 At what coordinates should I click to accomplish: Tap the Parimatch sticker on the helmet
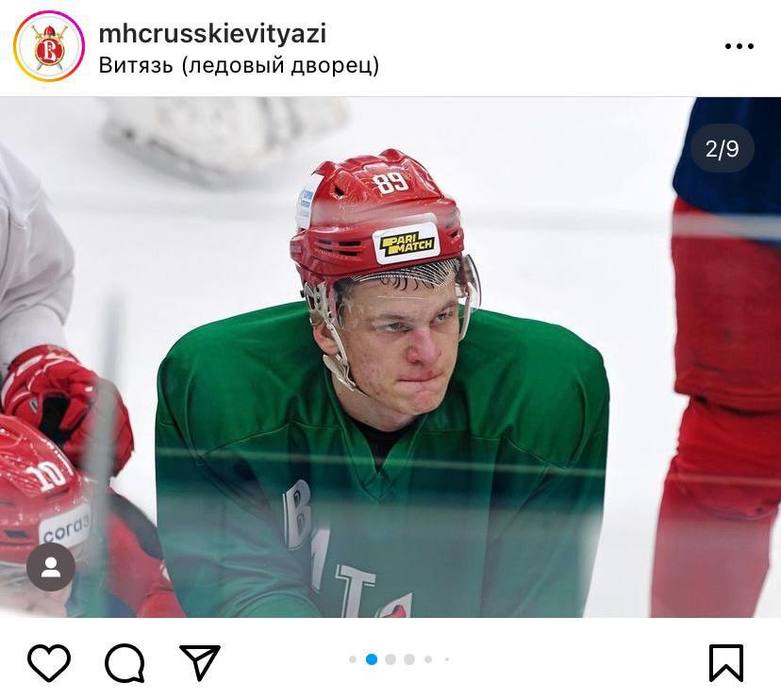pos(406,244)
